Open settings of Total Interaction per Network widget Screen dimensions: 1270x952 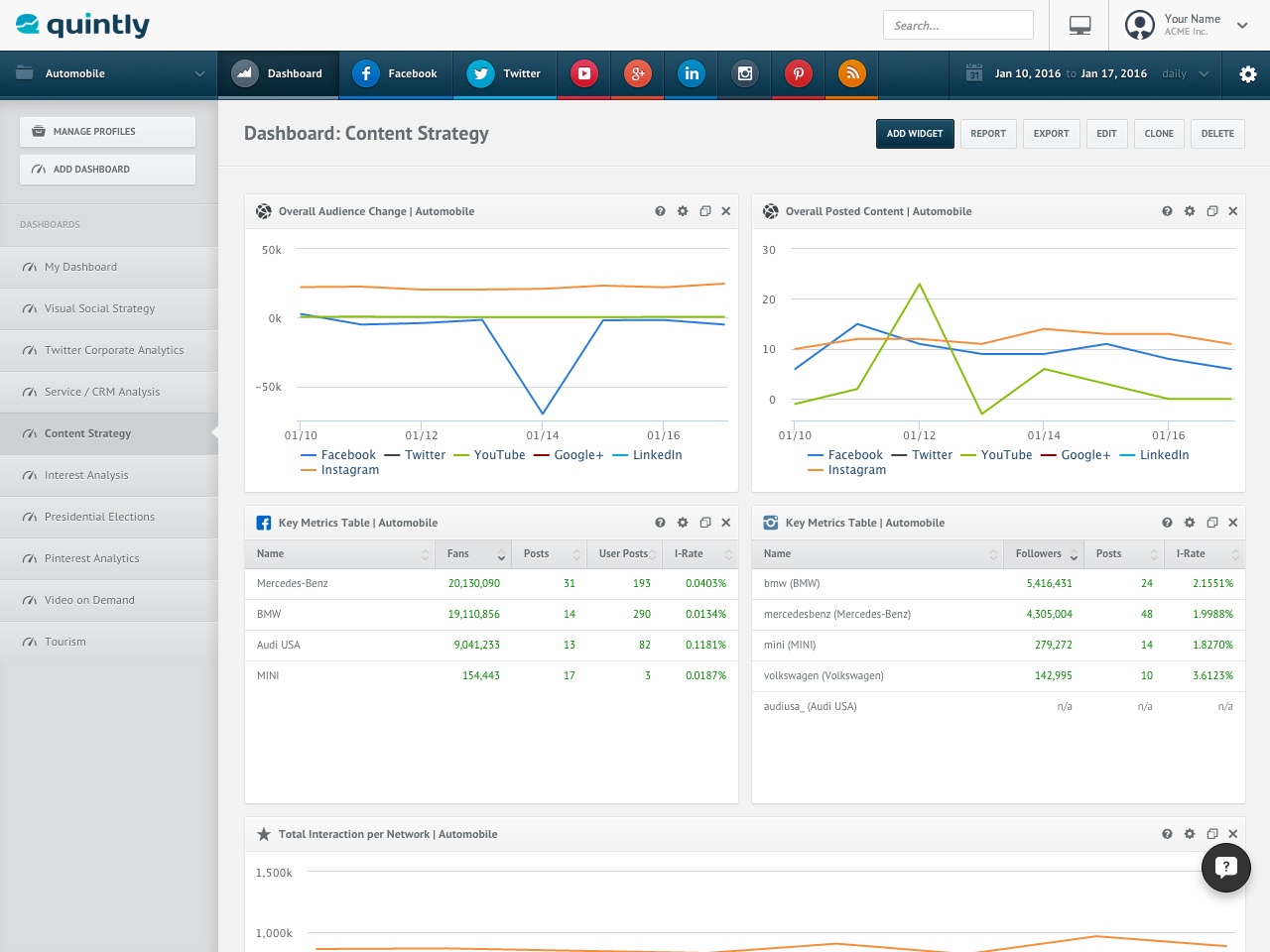click(1190, 834)
